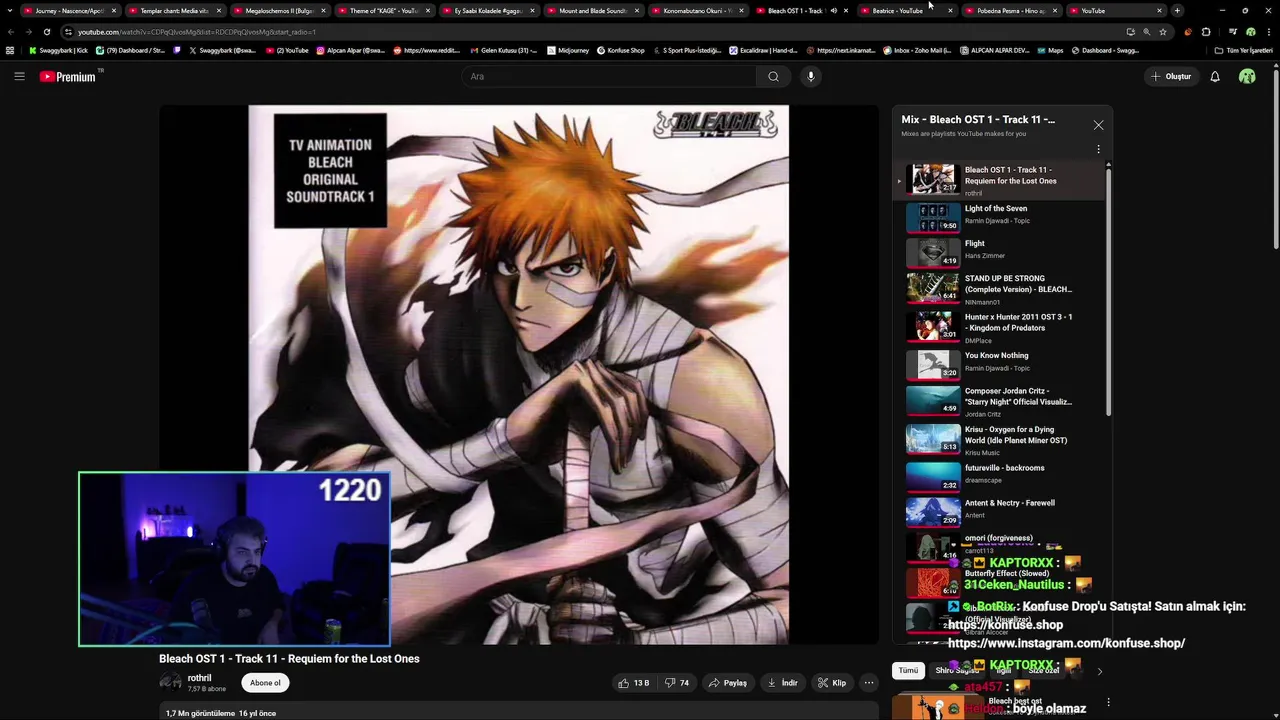Image resolution: width=1280 pixels, height=720 pixels.
Task: Play Light of the Seven from playlist
Action: click(x=1000, y=216)
